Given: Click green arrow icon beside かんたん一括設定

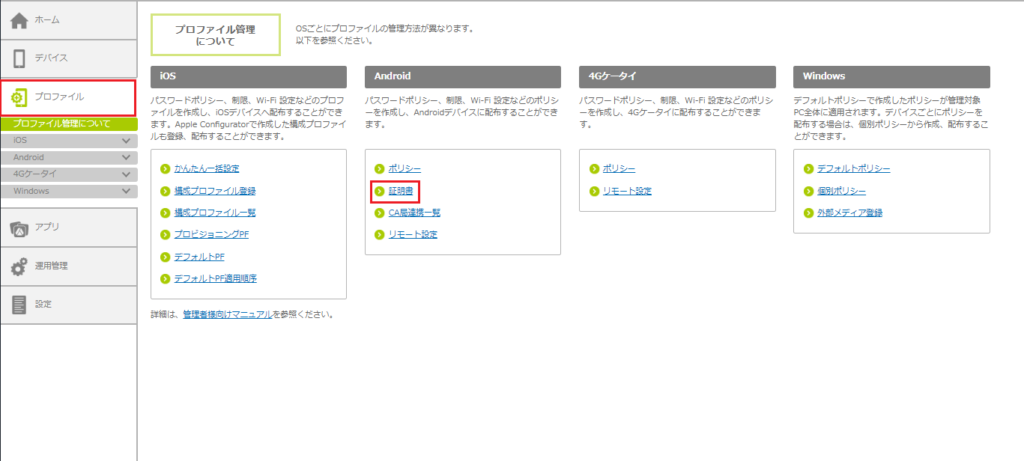Looking at the screenshot, I should pyautogui.click(x=165, y=168).
